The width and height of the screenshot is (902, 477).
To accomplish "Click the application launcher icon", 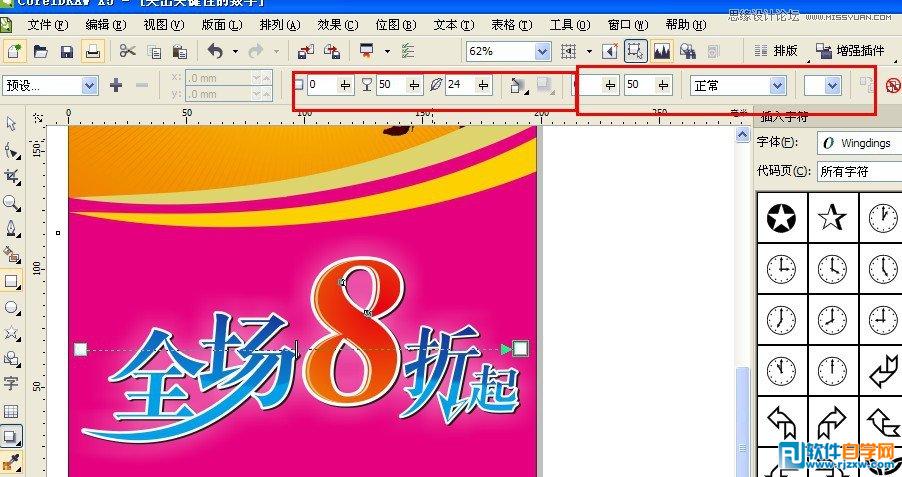I will click(x=366, y=51).
